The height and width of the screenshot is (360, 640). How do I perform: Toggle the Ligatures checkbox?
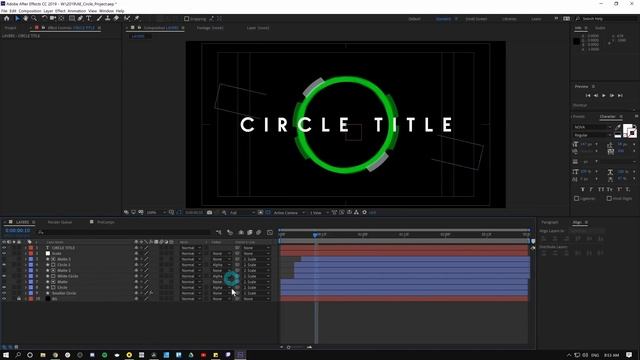point(577,199)
